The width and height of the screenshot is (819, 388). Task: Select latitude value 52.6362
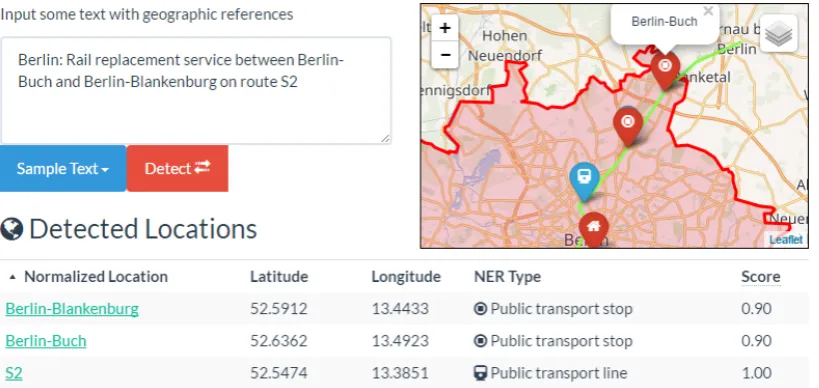coord(278,341)
